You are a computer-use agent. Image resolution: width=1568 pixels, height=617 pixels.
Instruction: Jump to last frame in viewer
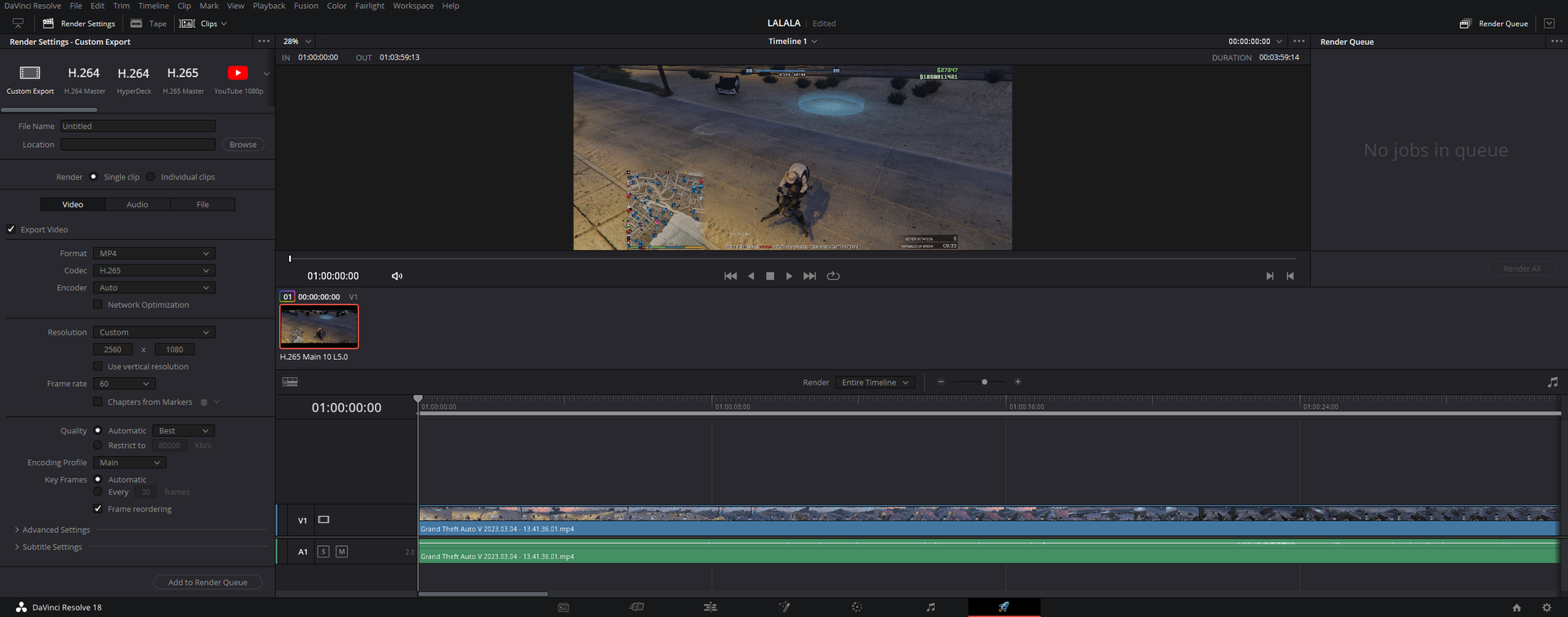click(809, 276)
